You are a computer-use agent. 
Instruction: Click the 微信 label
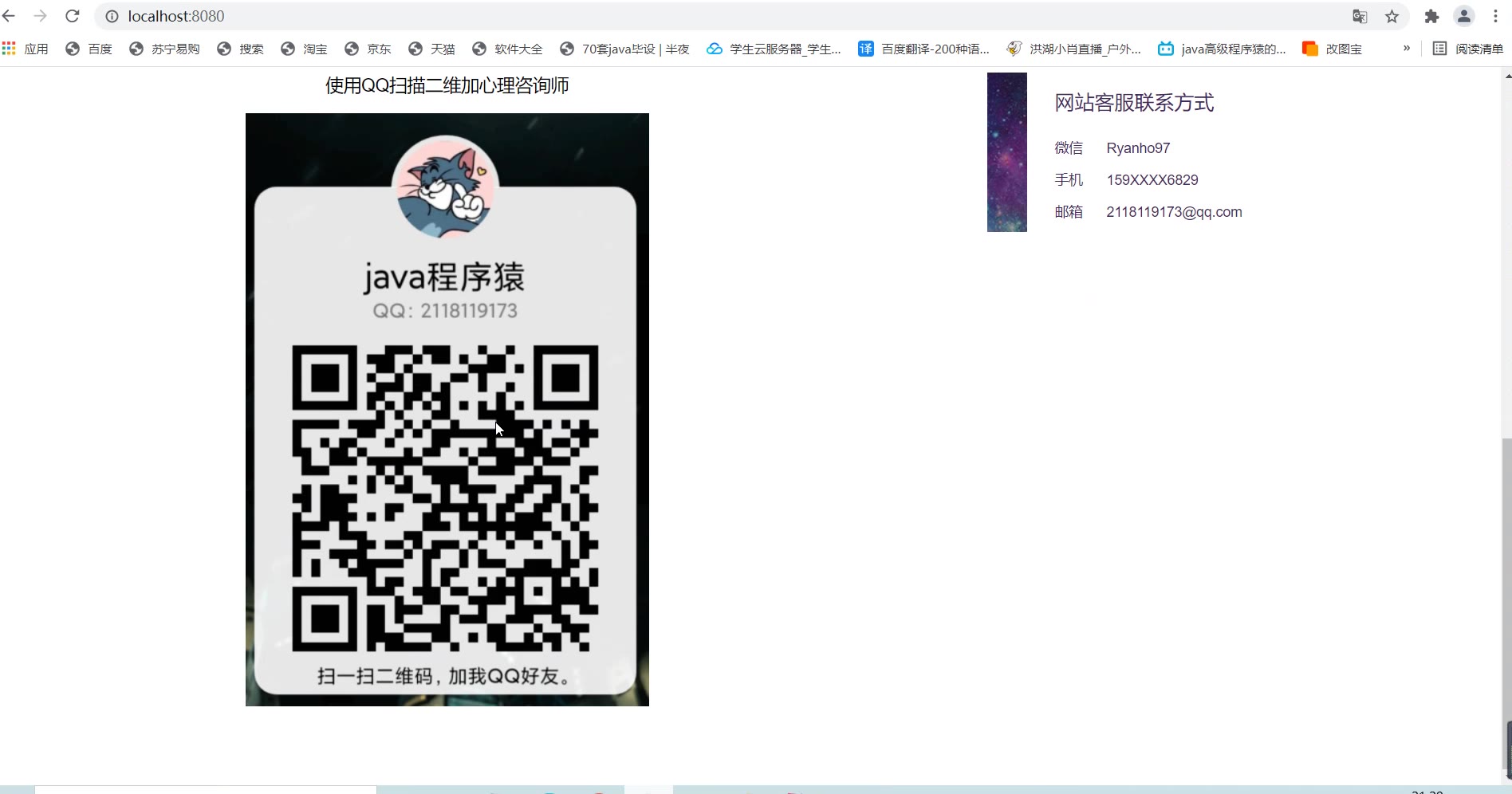click(1069, 148)
